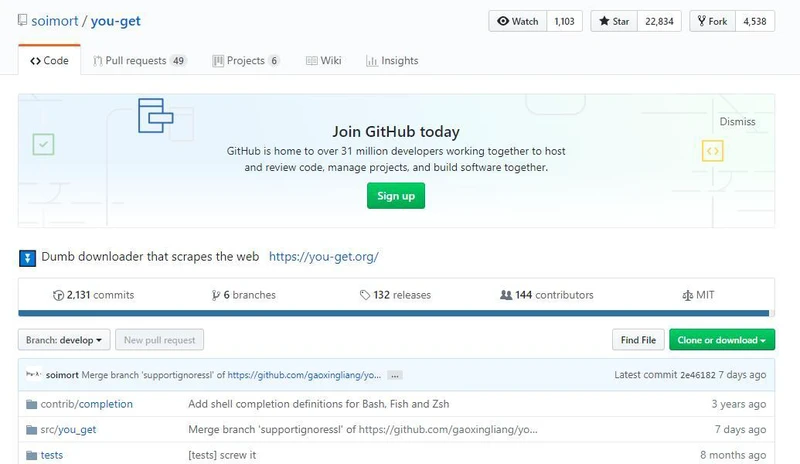
Task: Click the pull request icon on tab
Action: (97, 61)
